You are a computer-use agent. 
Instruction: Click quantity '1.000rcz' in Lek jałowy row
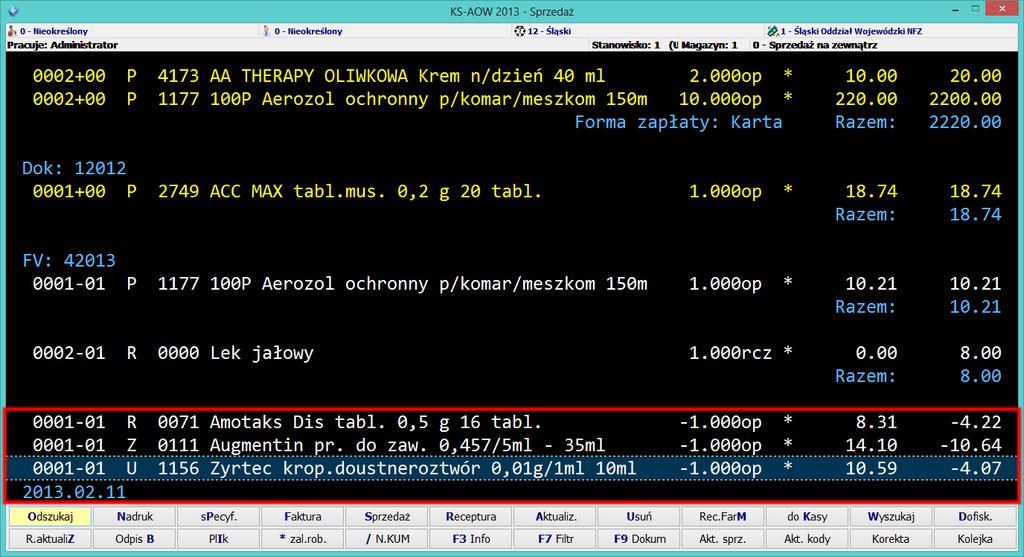coord(730,353)
